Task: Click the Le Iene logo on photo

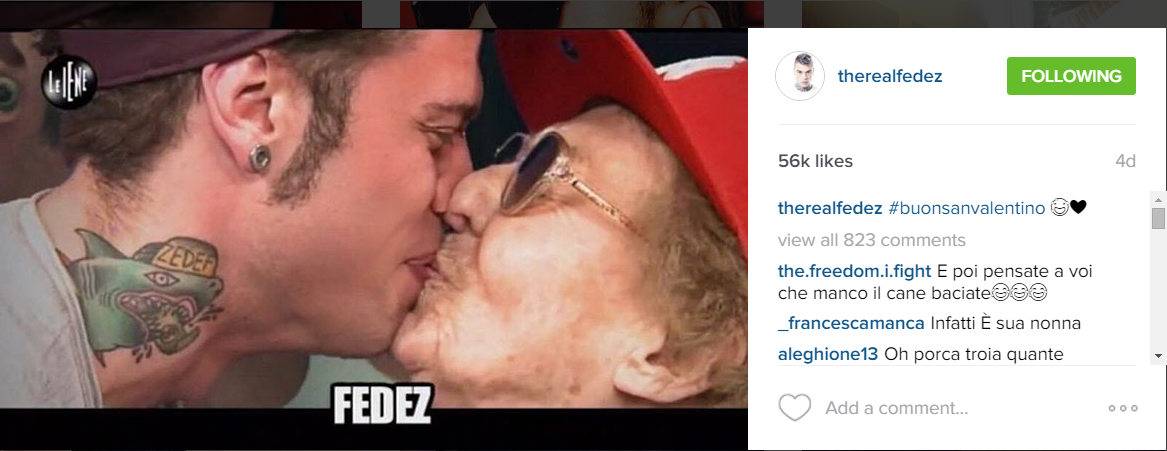Action: point(68,82)
